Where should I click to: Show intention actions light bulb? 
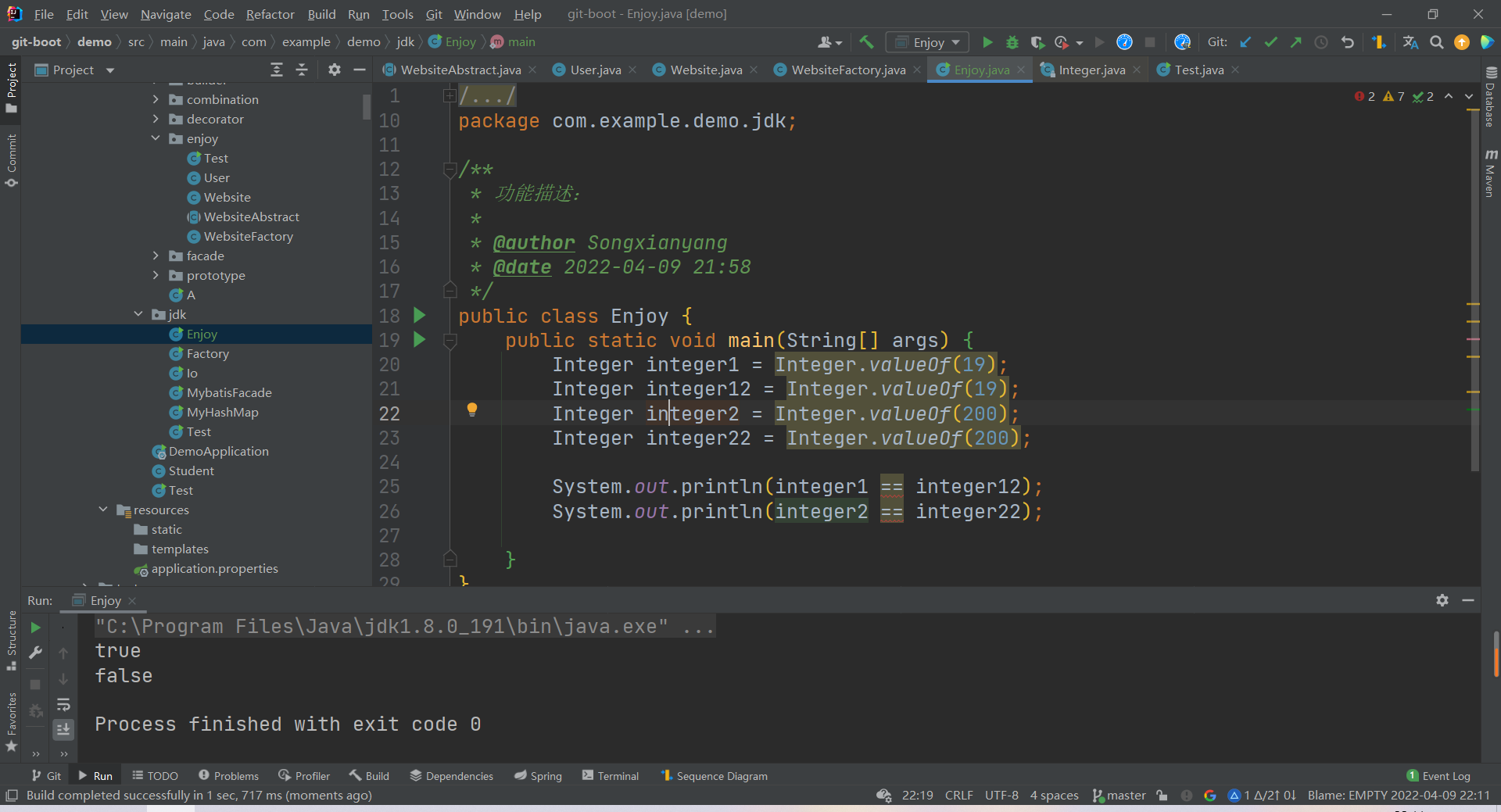472,410
